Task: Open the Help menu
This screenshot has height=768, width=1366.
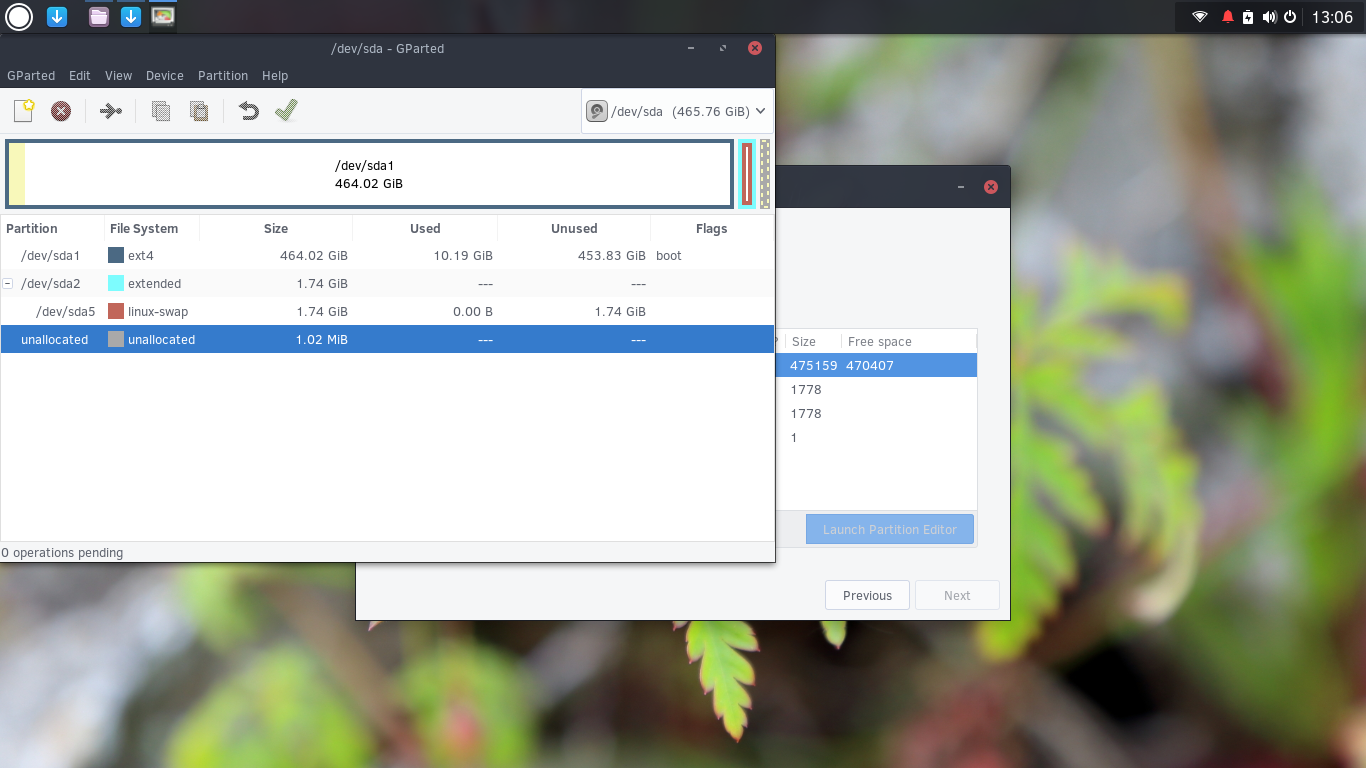Action: pyautogui.click(x=275, y=75)
